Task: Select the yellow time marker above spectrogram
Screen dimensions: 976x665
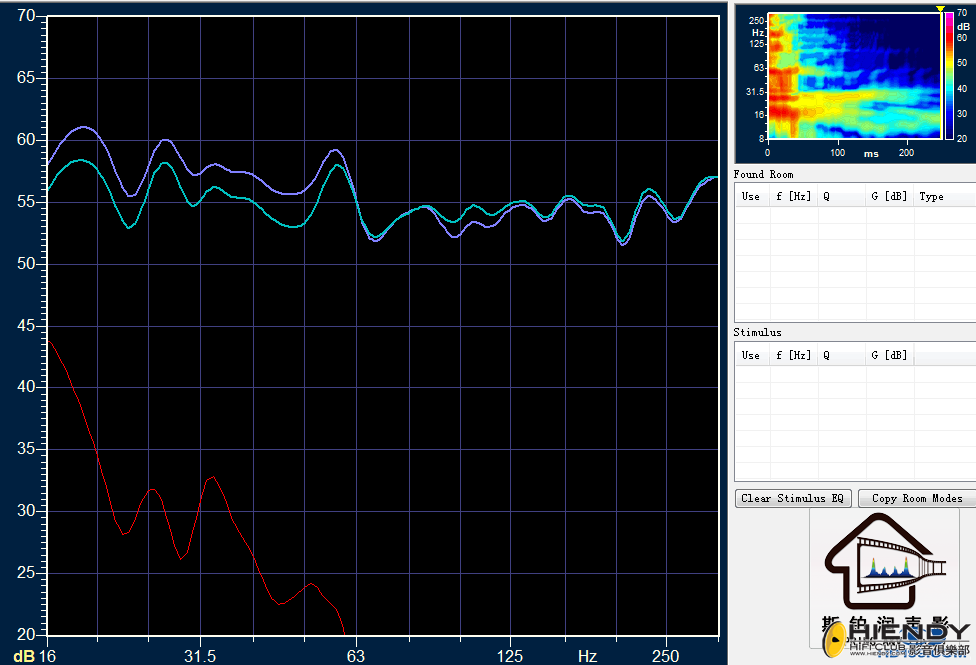Action: coord(941,9)
